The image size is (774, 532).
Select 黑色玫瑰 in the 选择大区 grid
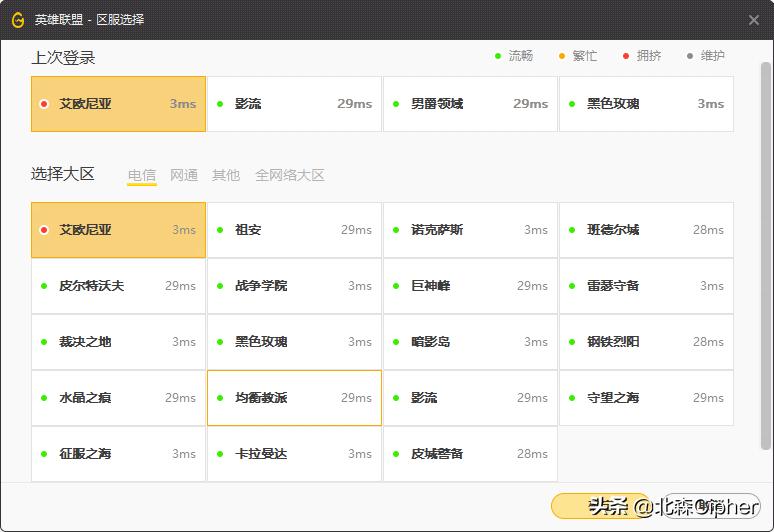tap(294, 342)
